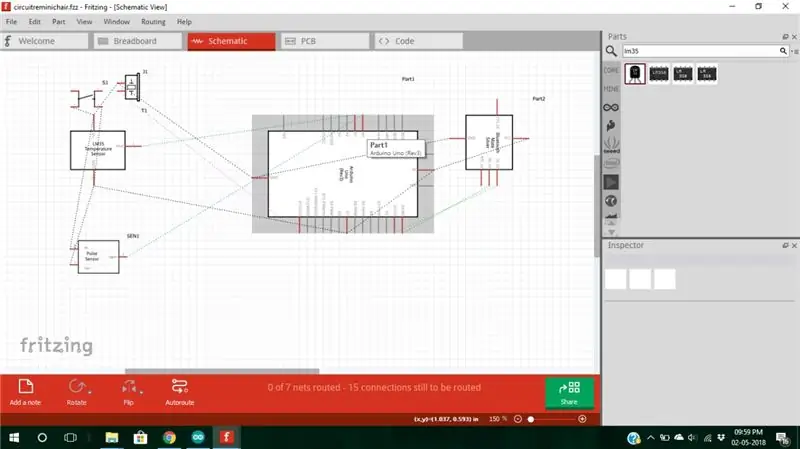Open the Seeed parts bin

pos(611,146)
